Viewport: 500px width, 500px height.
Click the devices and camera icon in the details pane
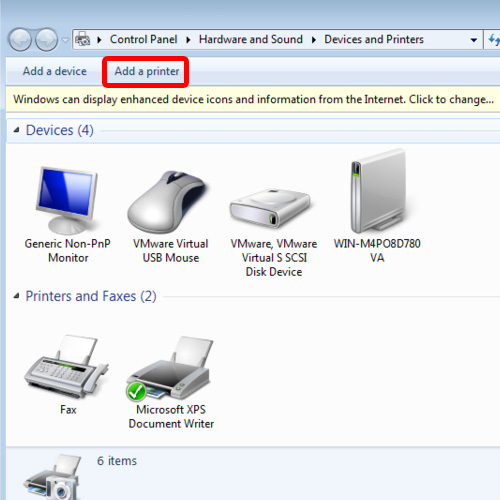pyautogui.click(x=53, y=477)
